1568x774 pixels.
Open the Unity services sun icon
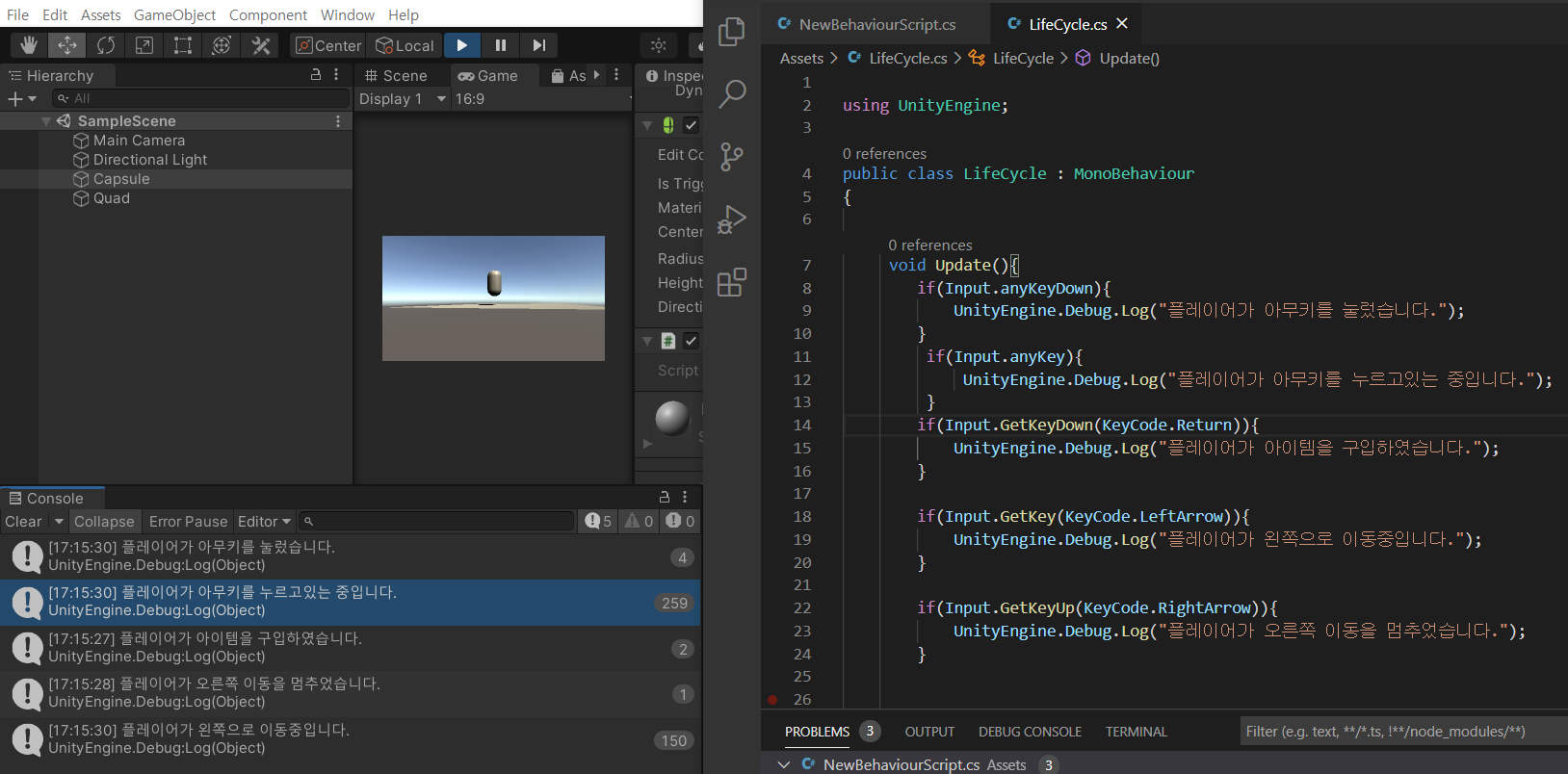click(659, 45)
